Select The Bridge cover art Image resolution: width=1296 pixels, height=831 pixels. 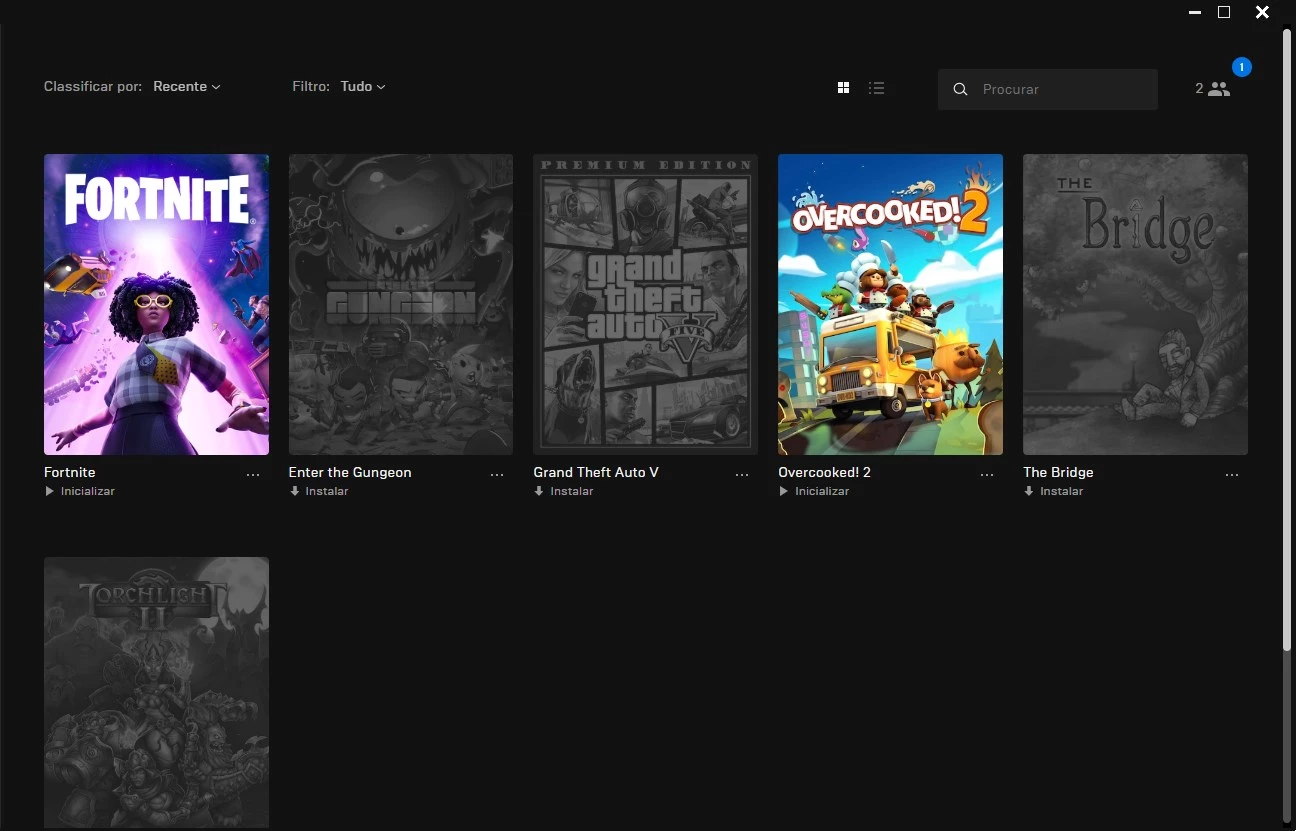pyautogui.click(x=1135, y=304)
